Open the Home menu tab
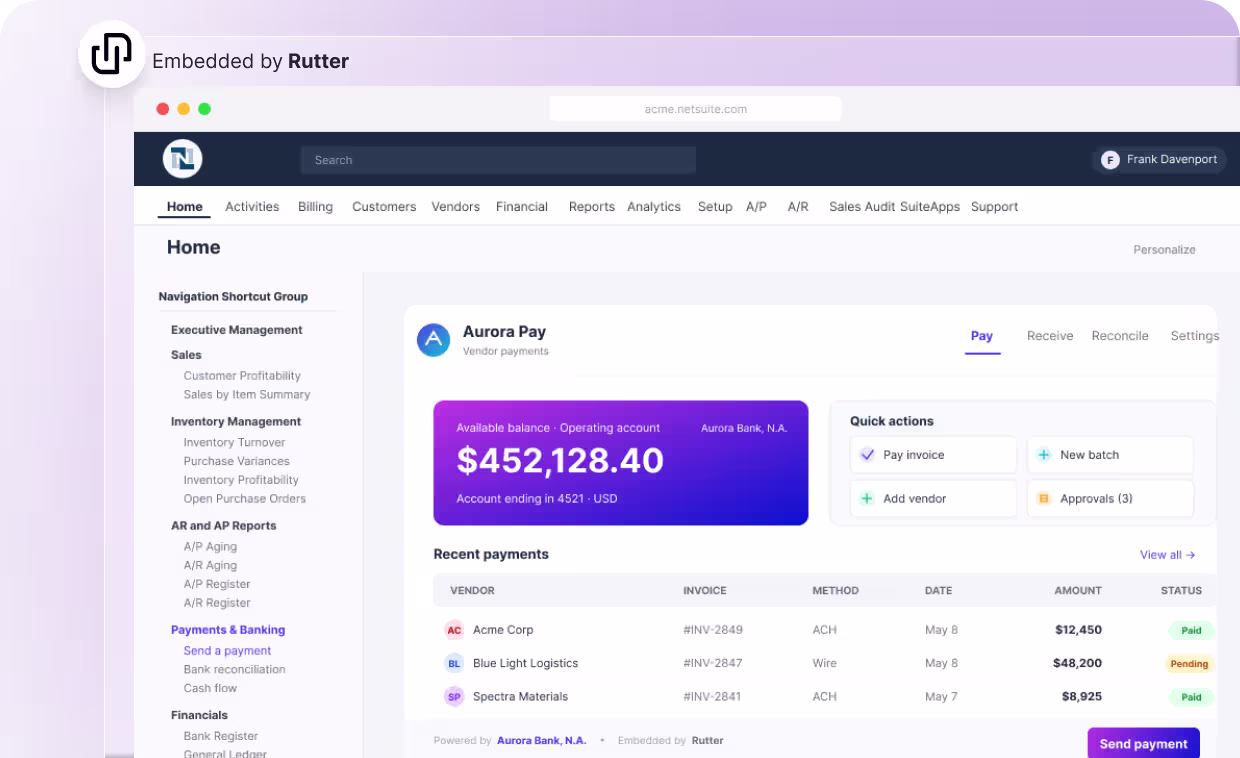The height and width of the screenshot is (758, 1240). click(185, 207)
